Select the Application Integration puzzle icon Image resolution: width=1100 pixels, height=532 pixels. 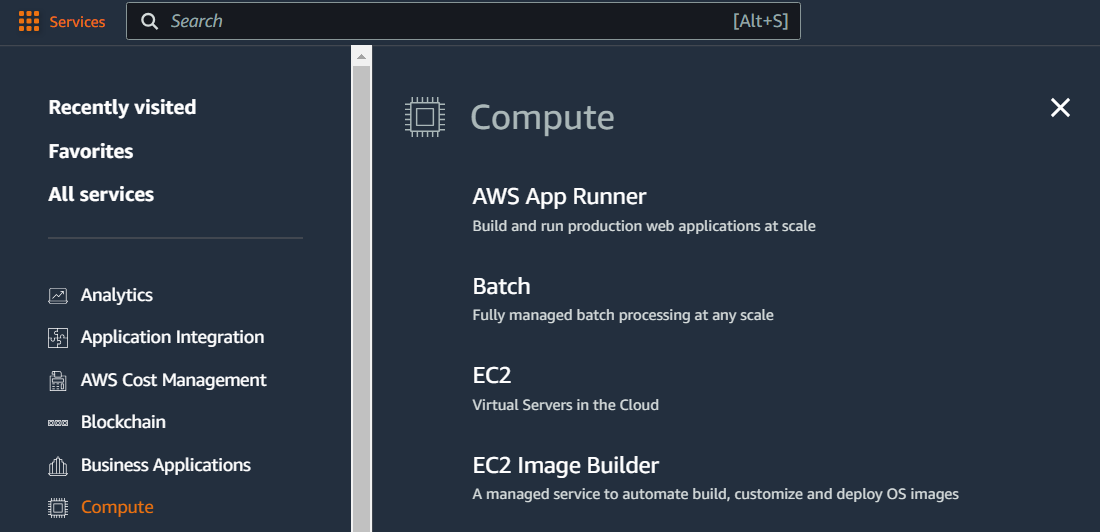[58, 338]
